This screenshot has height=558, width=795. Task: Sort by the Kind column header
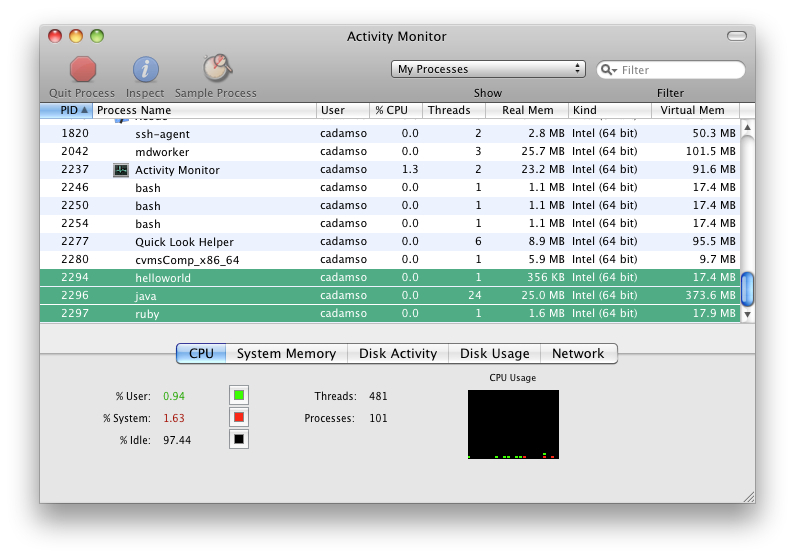tap(610, 110)
